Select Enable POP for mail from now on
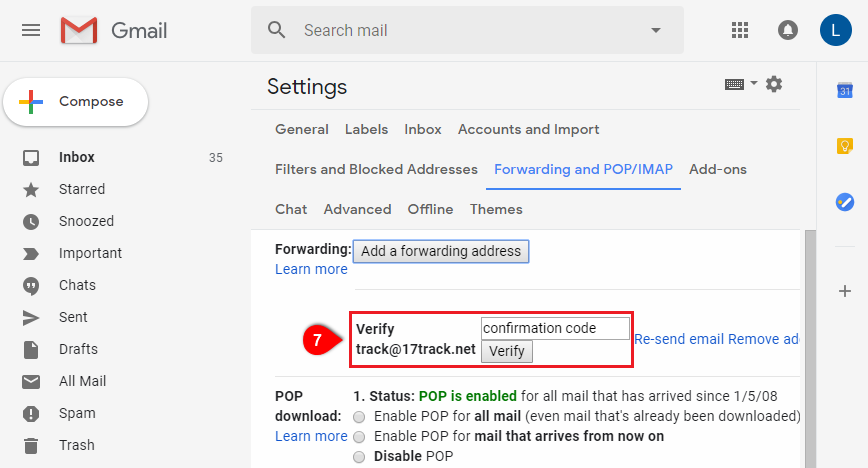The height and width of the screenshot is (468, 868). coord(359,437)
